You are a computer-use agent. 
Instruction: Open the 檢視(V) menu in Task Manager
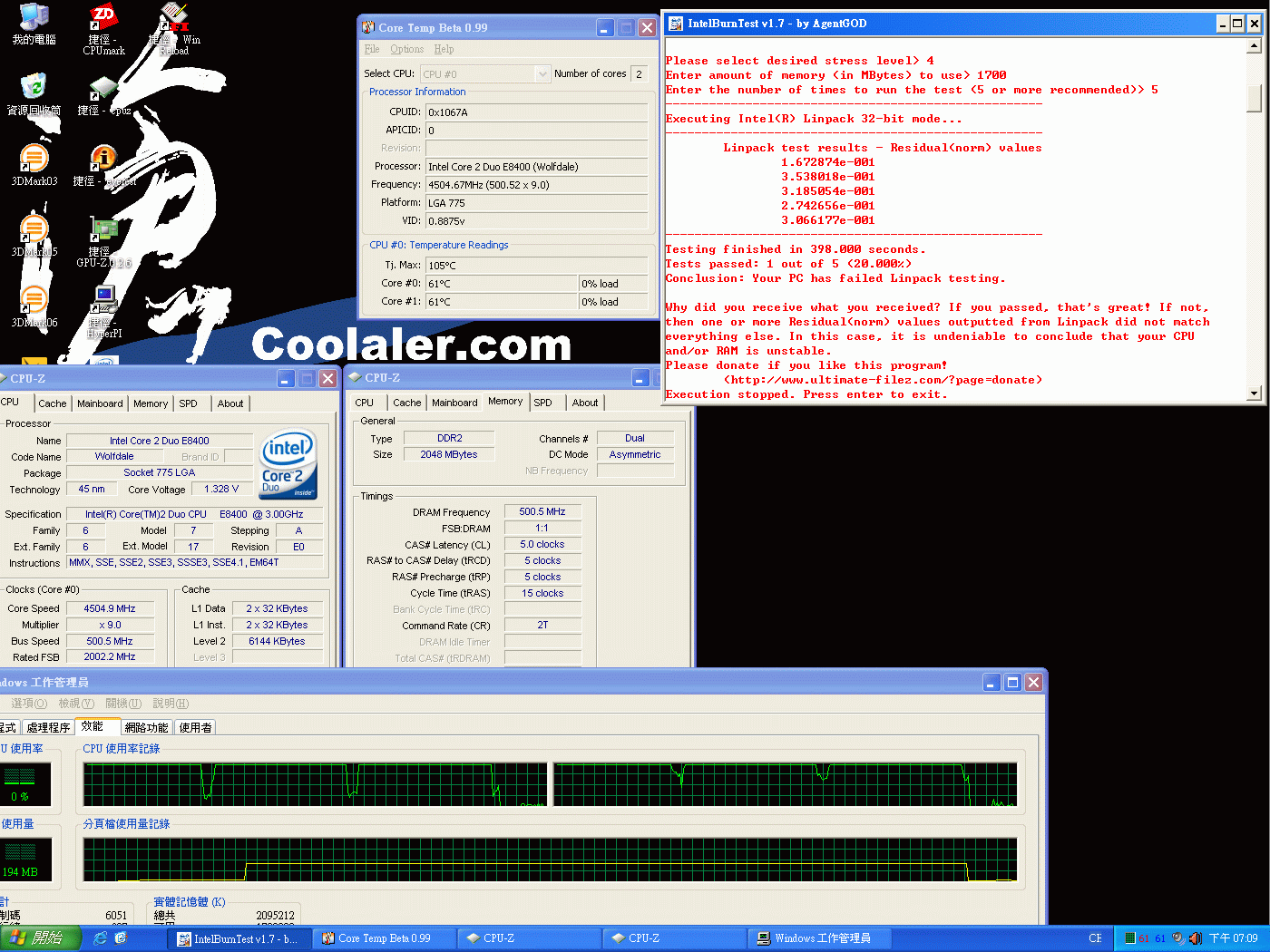[76, 704]
